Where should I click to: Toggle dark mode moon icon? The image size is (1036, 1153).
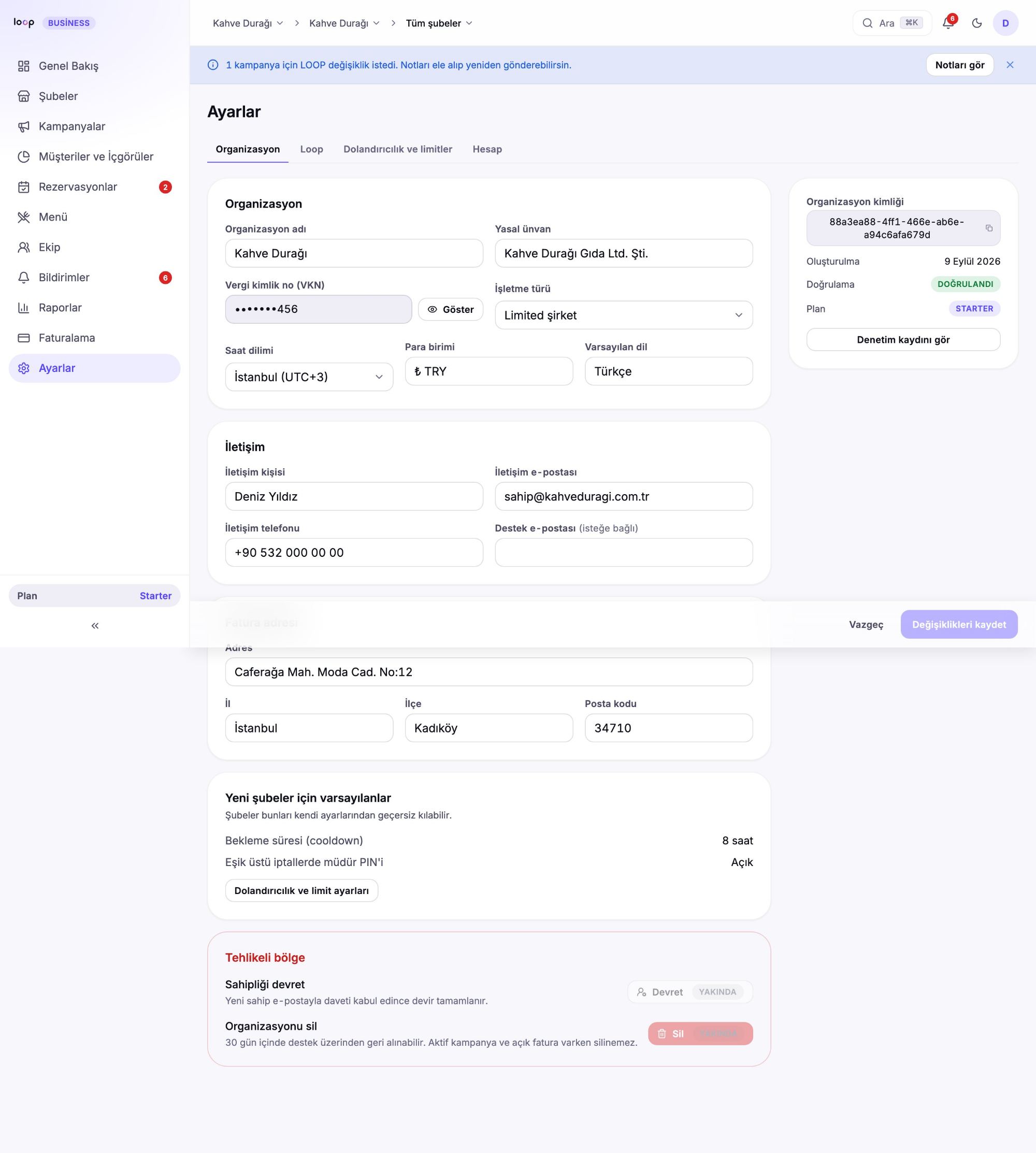tap(977, 23)
